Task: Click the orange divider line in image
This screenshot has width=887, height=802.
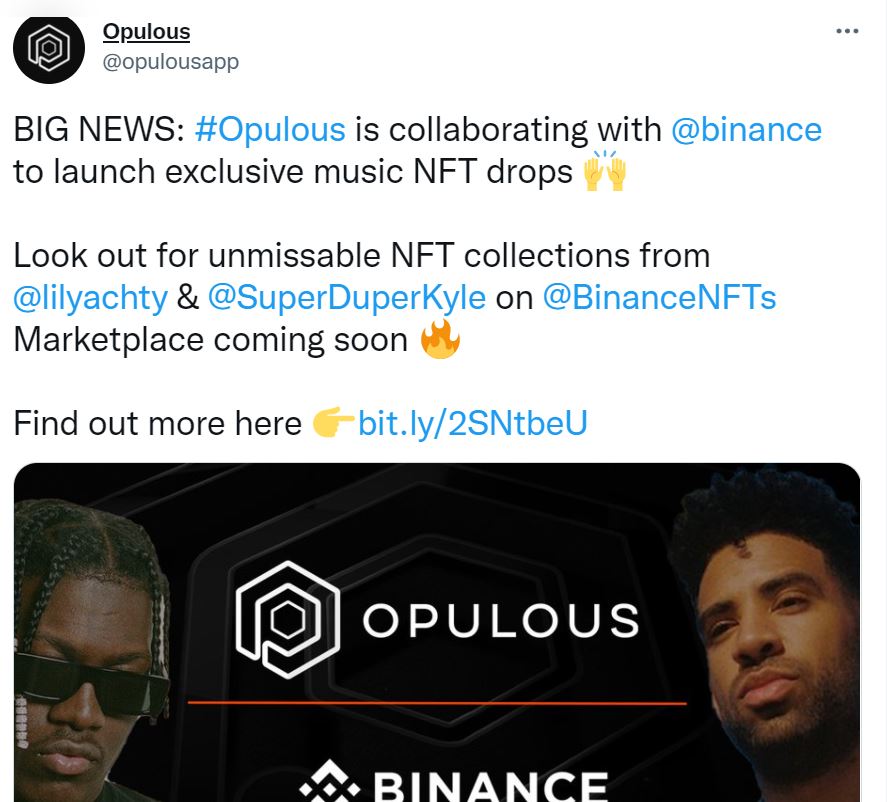Action: pos(437,703)
